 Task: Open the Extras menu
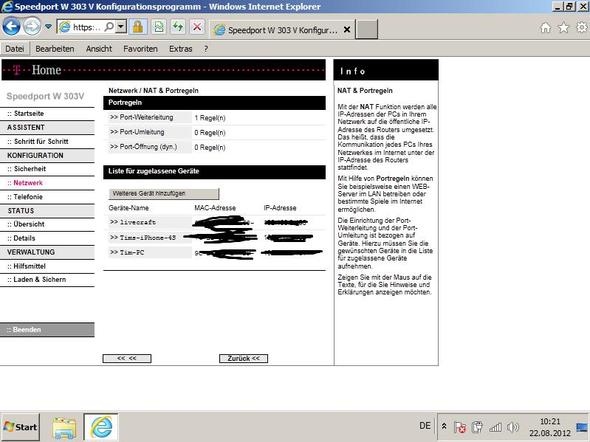coord(181,49)
